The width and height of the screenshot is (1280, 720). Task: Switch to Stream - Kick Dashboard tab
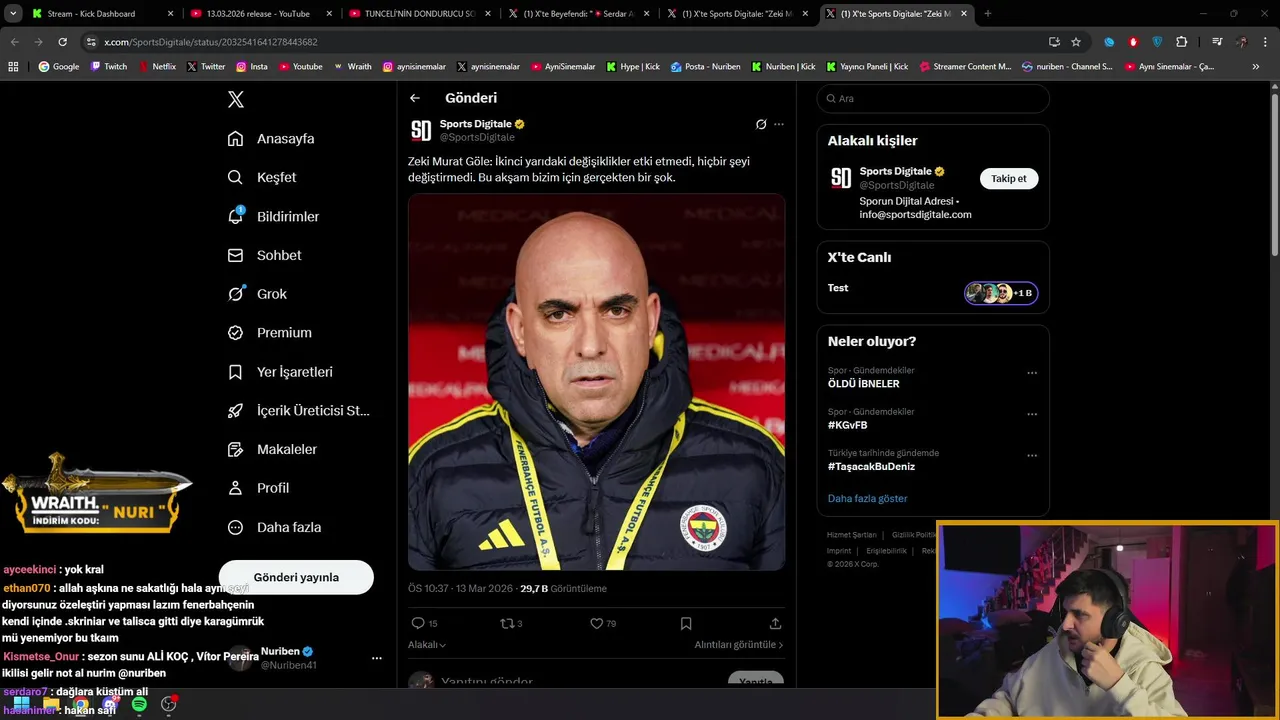point(103,14)
